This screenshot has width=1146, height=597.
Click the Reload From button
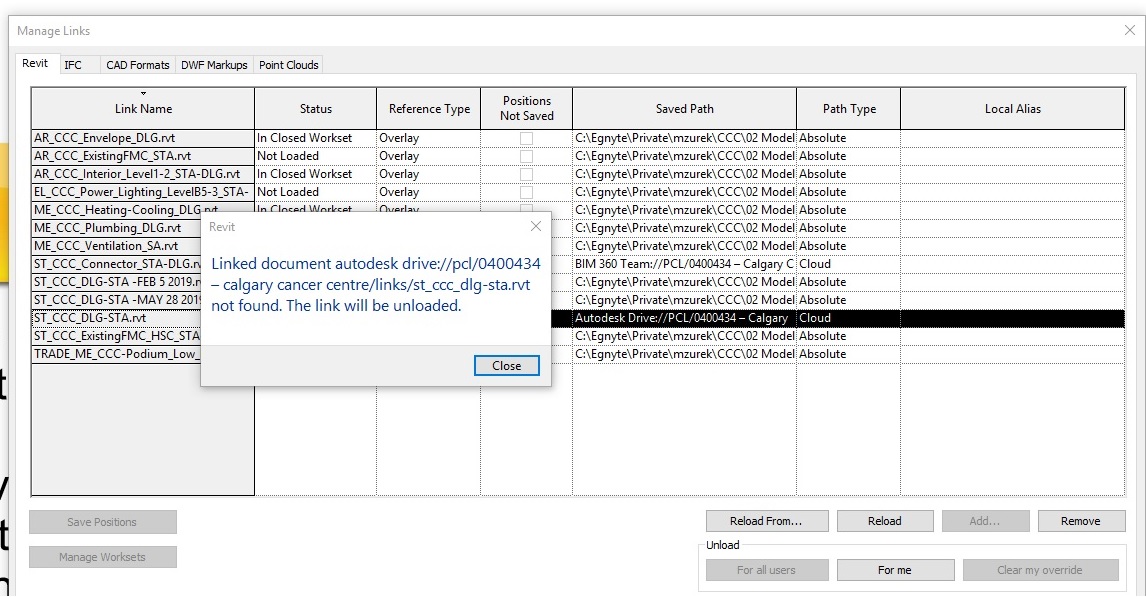point(766,520)
